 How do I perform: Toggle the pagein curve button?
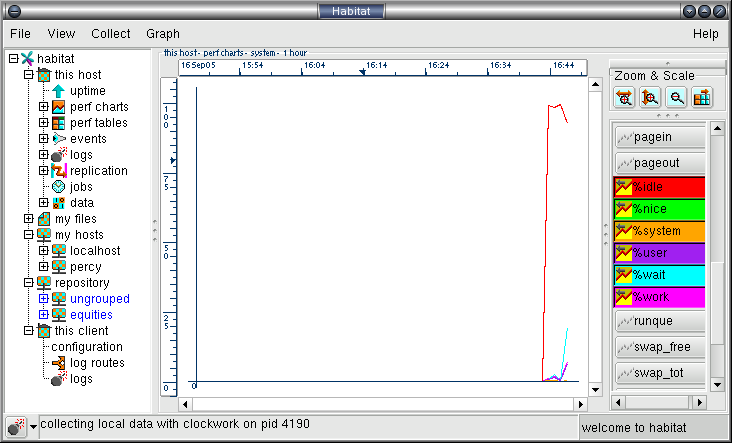pos(660,137)
